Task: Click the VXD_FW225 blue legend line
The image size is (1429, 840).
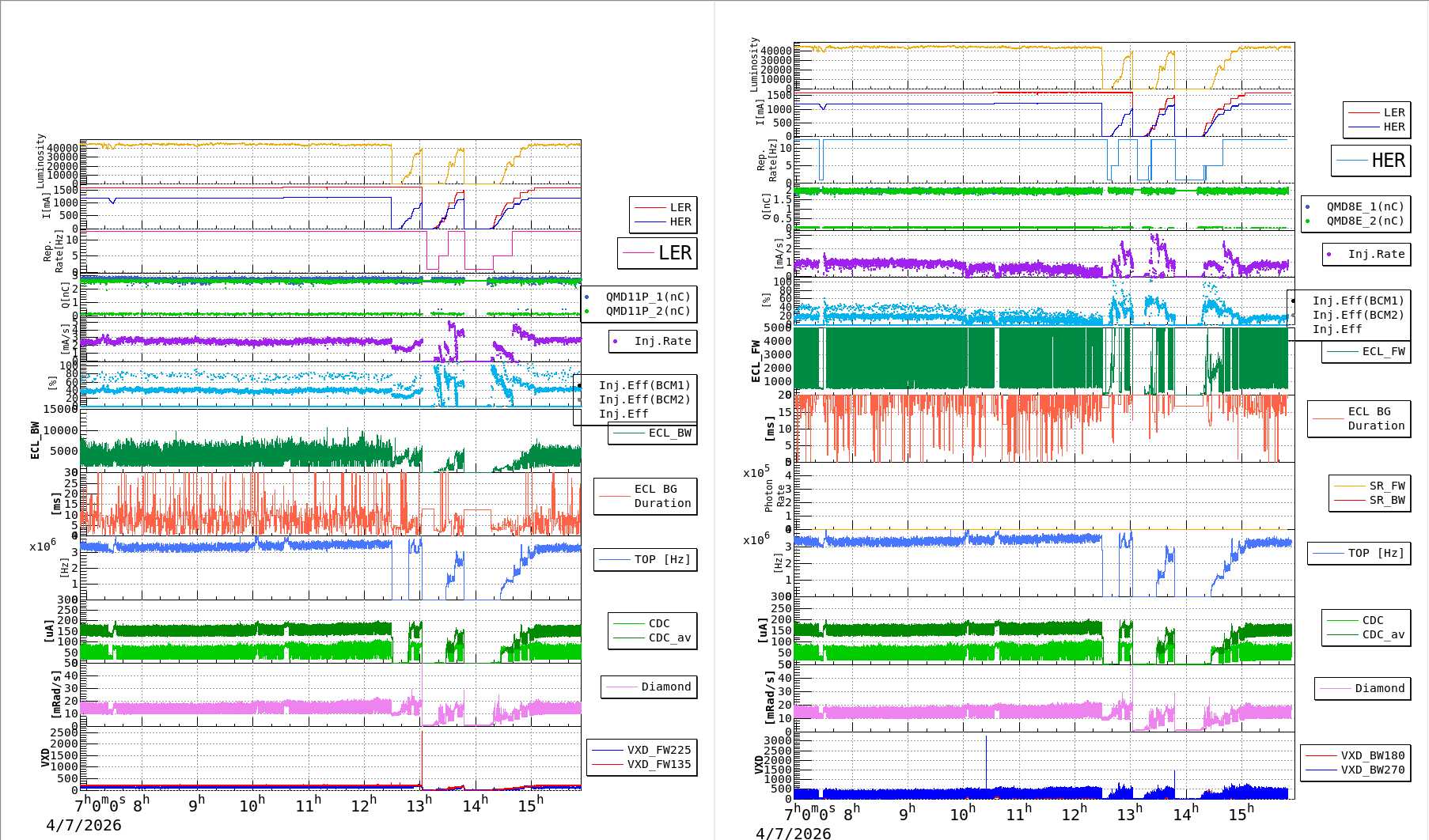Action: 608,750
